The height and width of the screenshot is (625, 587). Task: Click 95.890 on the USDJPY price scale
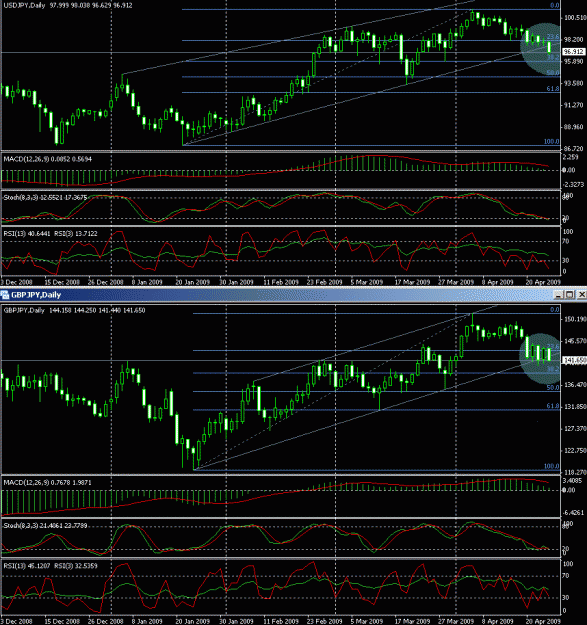tap(575, 61)
